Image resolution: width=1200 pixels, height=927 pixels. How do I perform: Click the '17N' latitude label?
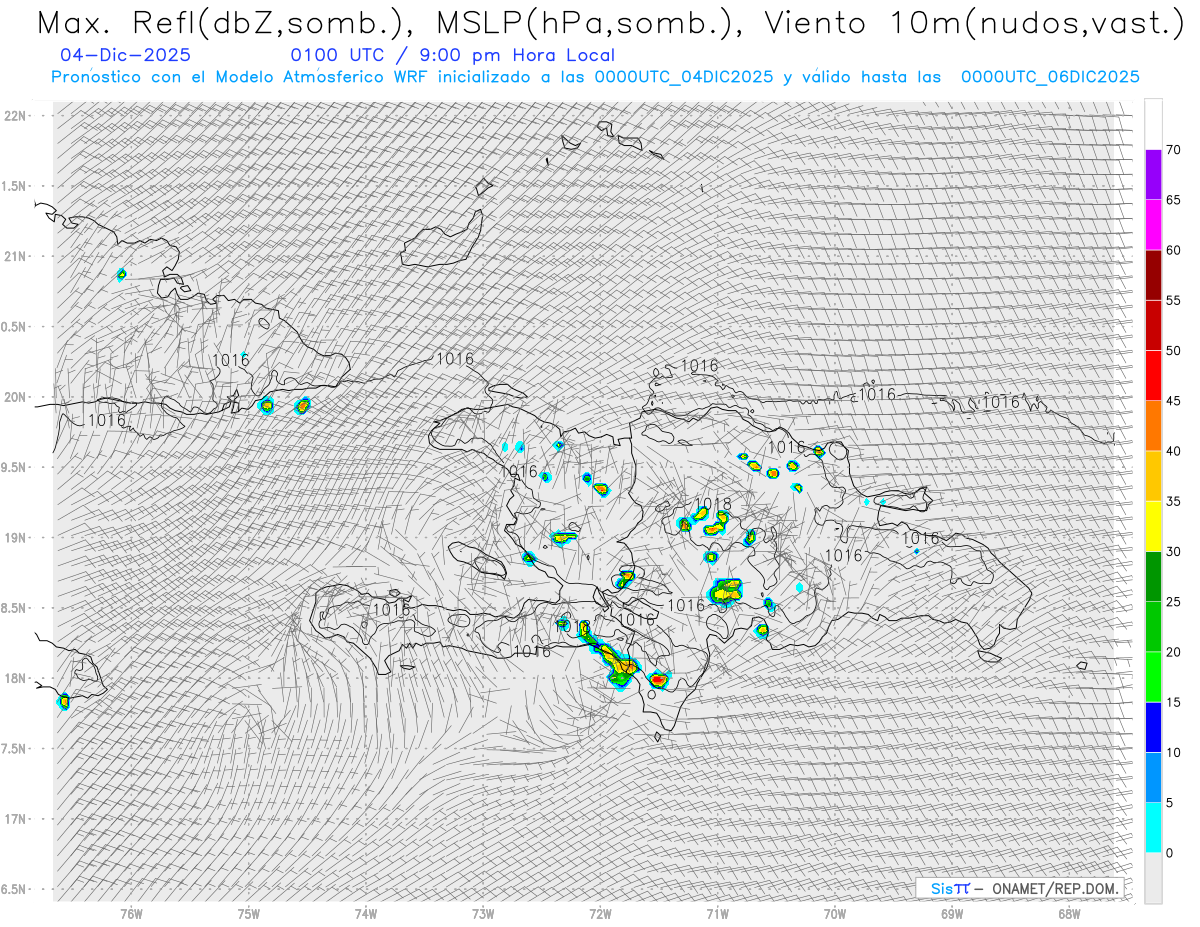[x=16, y=819]
